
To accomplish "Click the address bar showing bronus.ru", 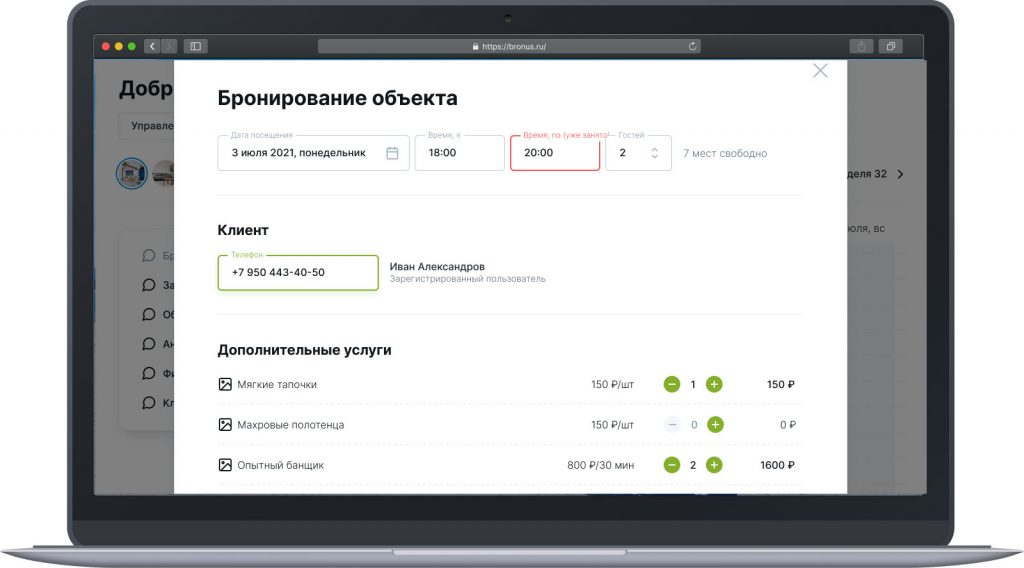I will click(509, 46).
